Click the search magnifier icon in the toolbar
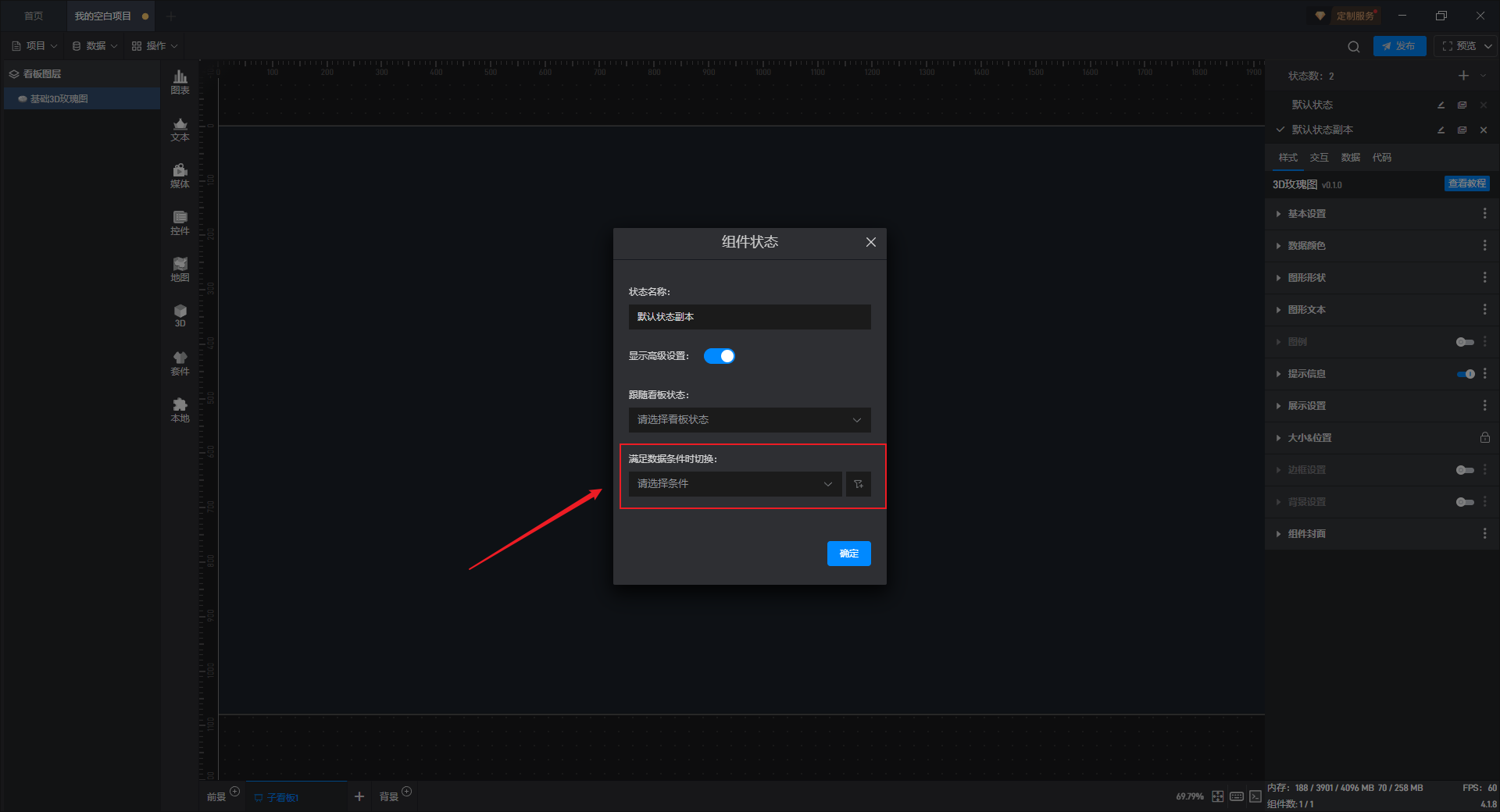Viewport: 1500px width, 812px height. tap(1354, 47)
